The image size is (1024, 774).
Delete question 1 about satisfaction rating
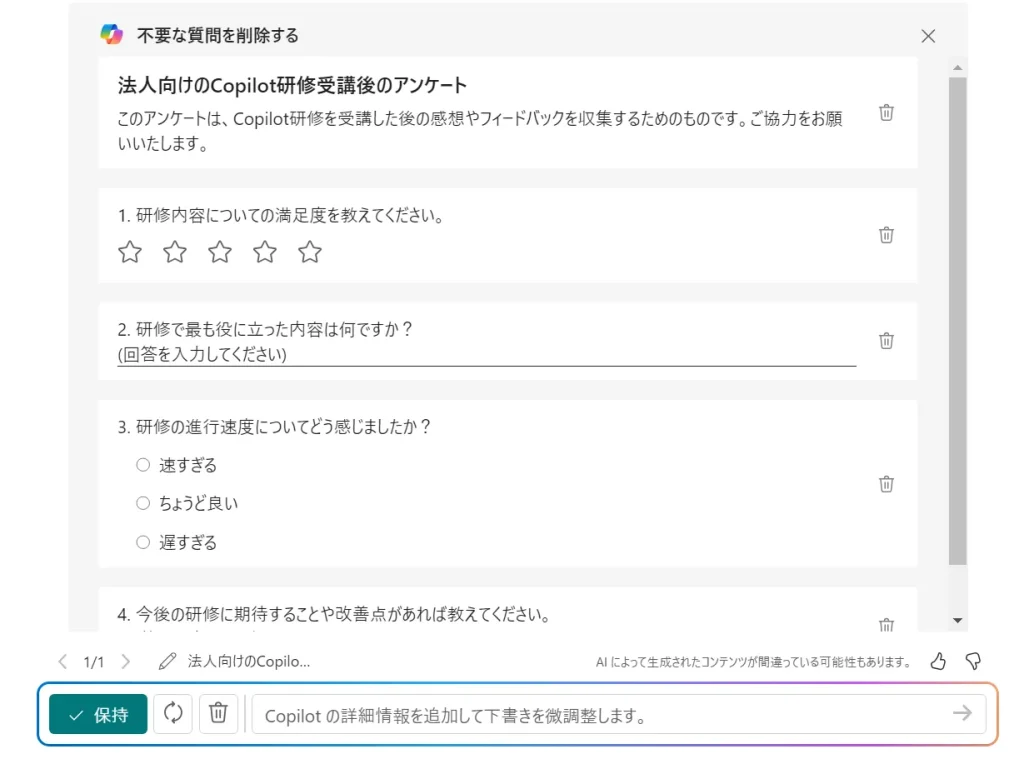pyautogui.click(x=886, y=235)
